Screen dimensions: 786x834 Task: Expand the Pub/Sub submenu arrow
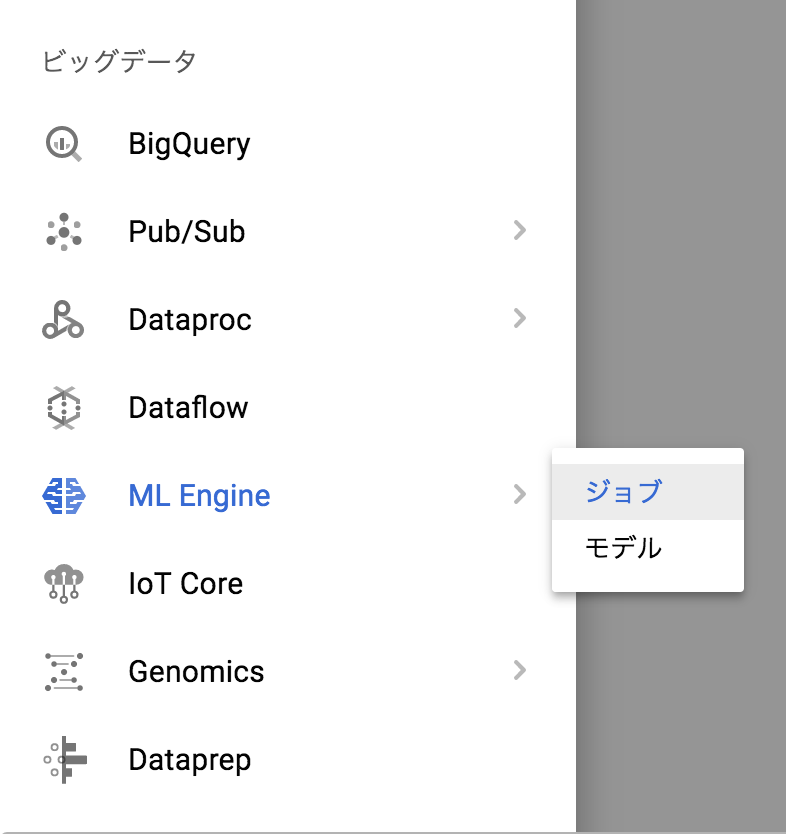coord(519,231)
